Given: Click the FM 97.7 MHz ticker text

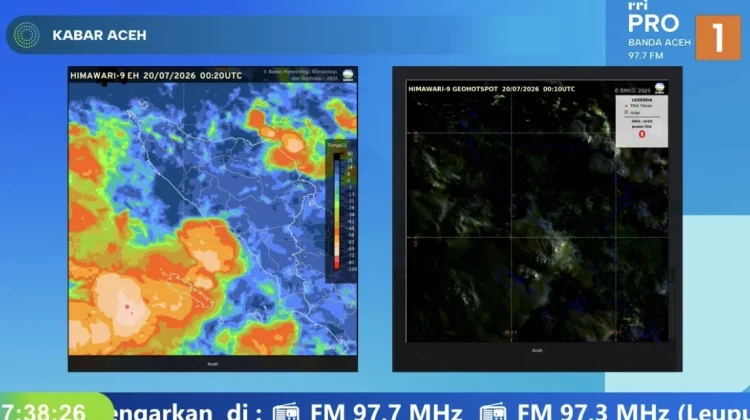Looking at the screenshot, I should pos(386,412).
